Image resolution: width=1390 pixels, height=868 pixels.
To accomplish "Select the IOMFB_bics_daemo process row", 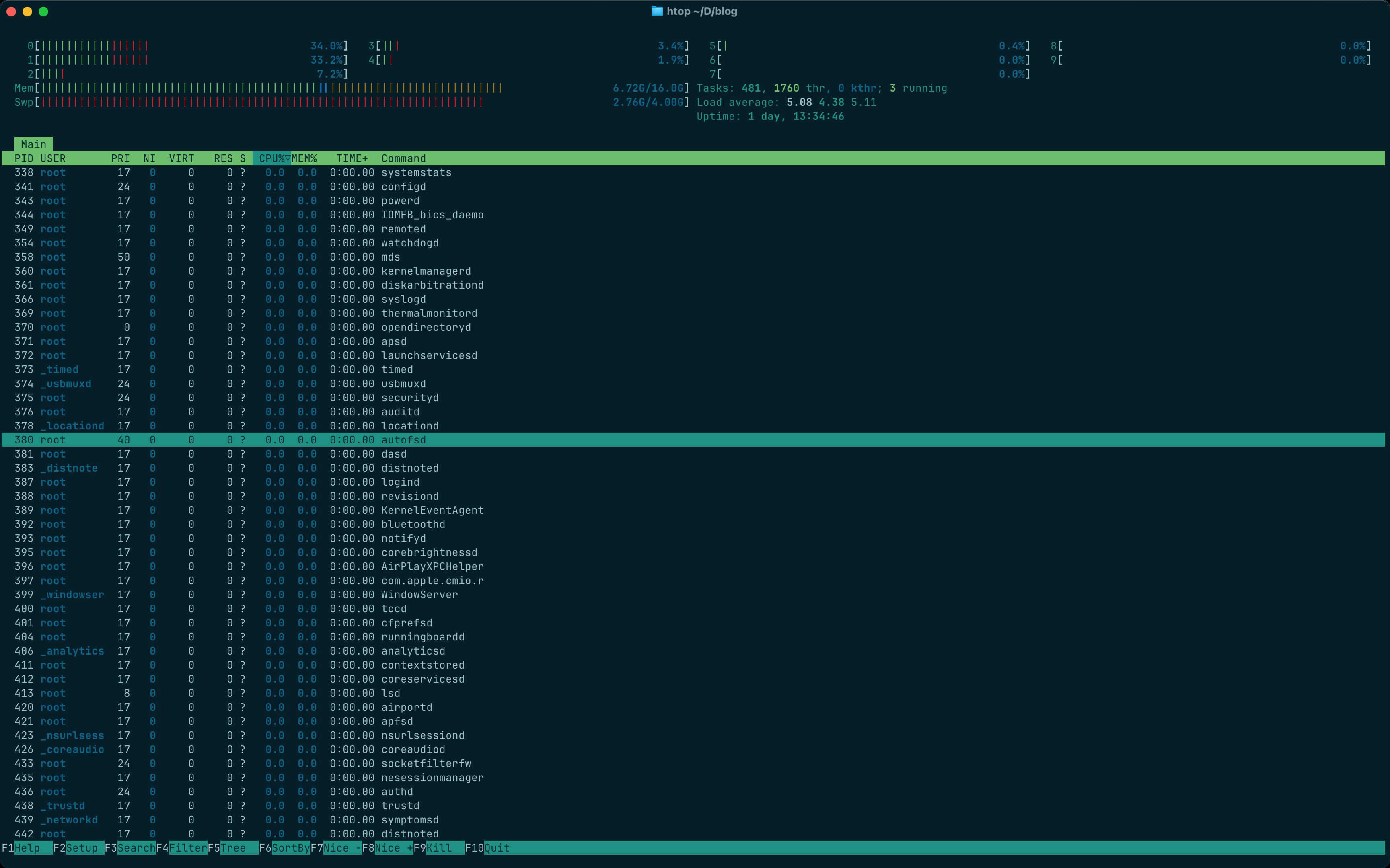I will pos(693,215).
